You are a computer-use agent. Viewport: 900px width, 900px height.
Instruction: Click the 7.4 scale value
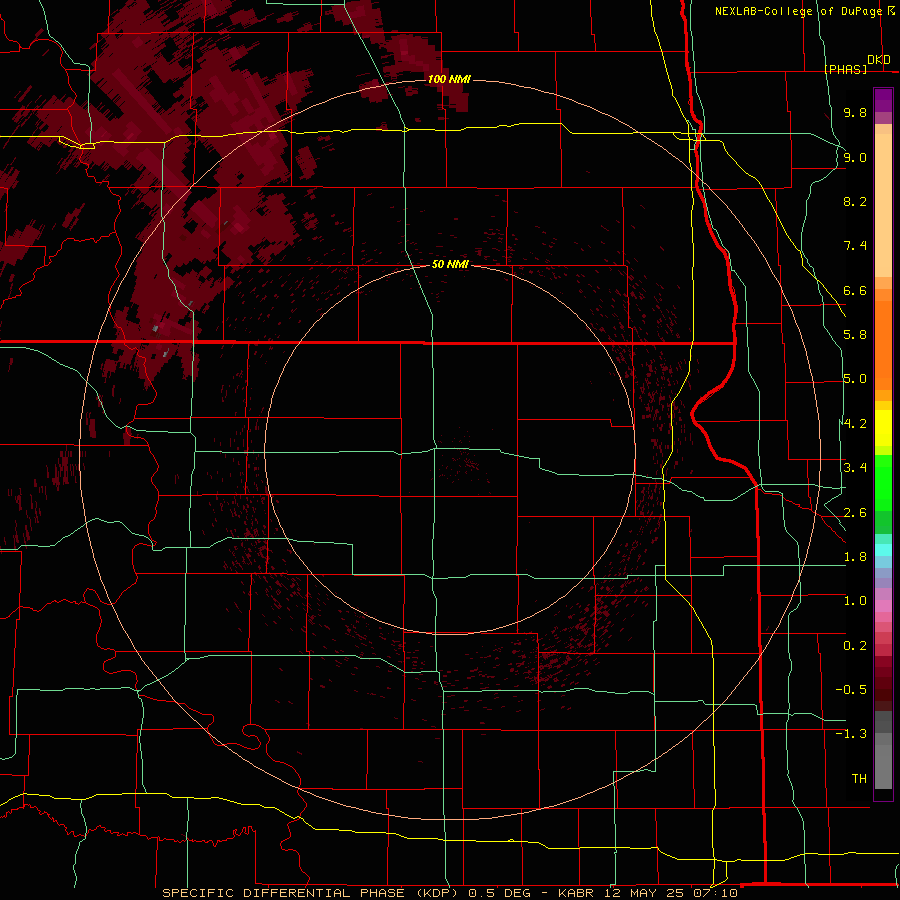point(855,246)
